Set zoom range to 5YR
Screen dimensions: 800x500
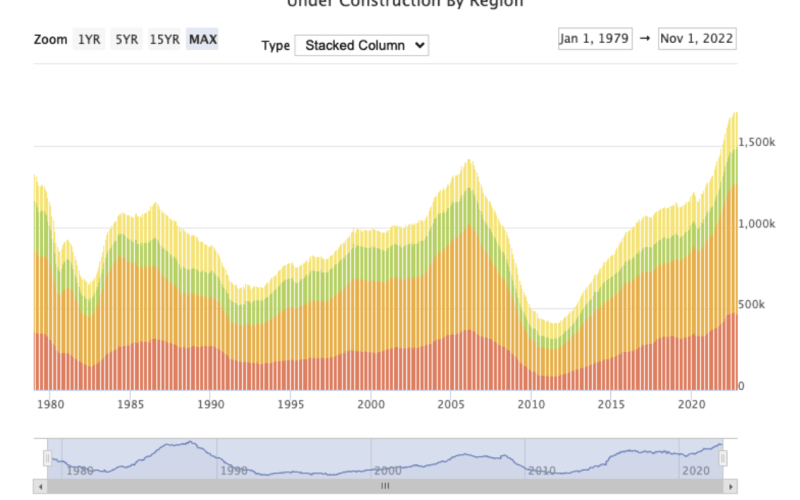[x=126, y=40]
